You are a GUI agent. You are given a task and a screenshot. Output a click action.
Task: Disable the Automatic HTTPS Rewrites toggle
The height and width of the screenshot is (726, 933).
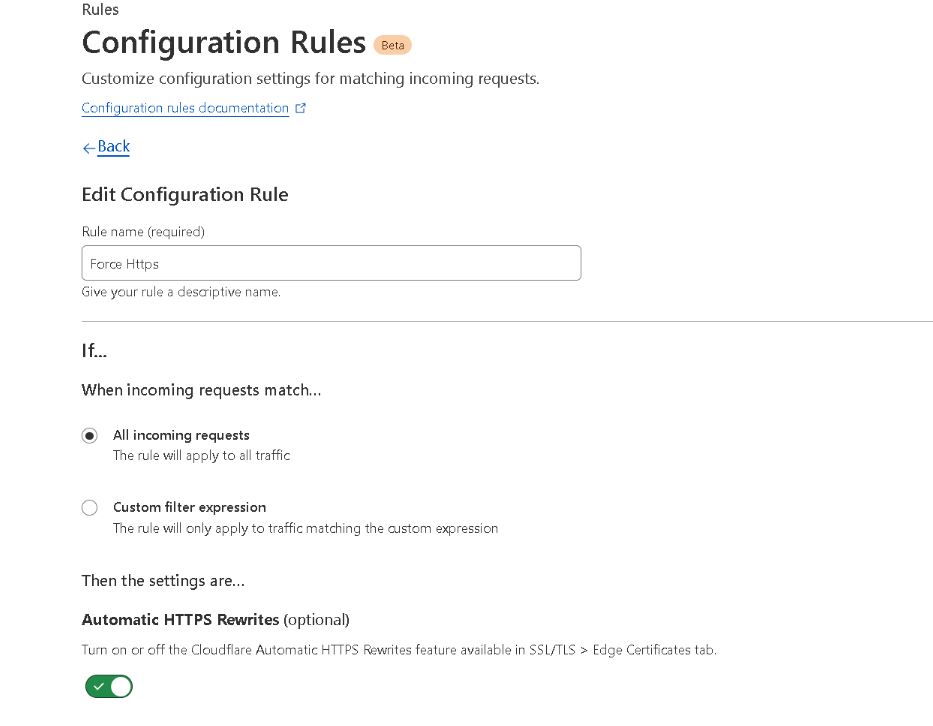pos(109,686)
